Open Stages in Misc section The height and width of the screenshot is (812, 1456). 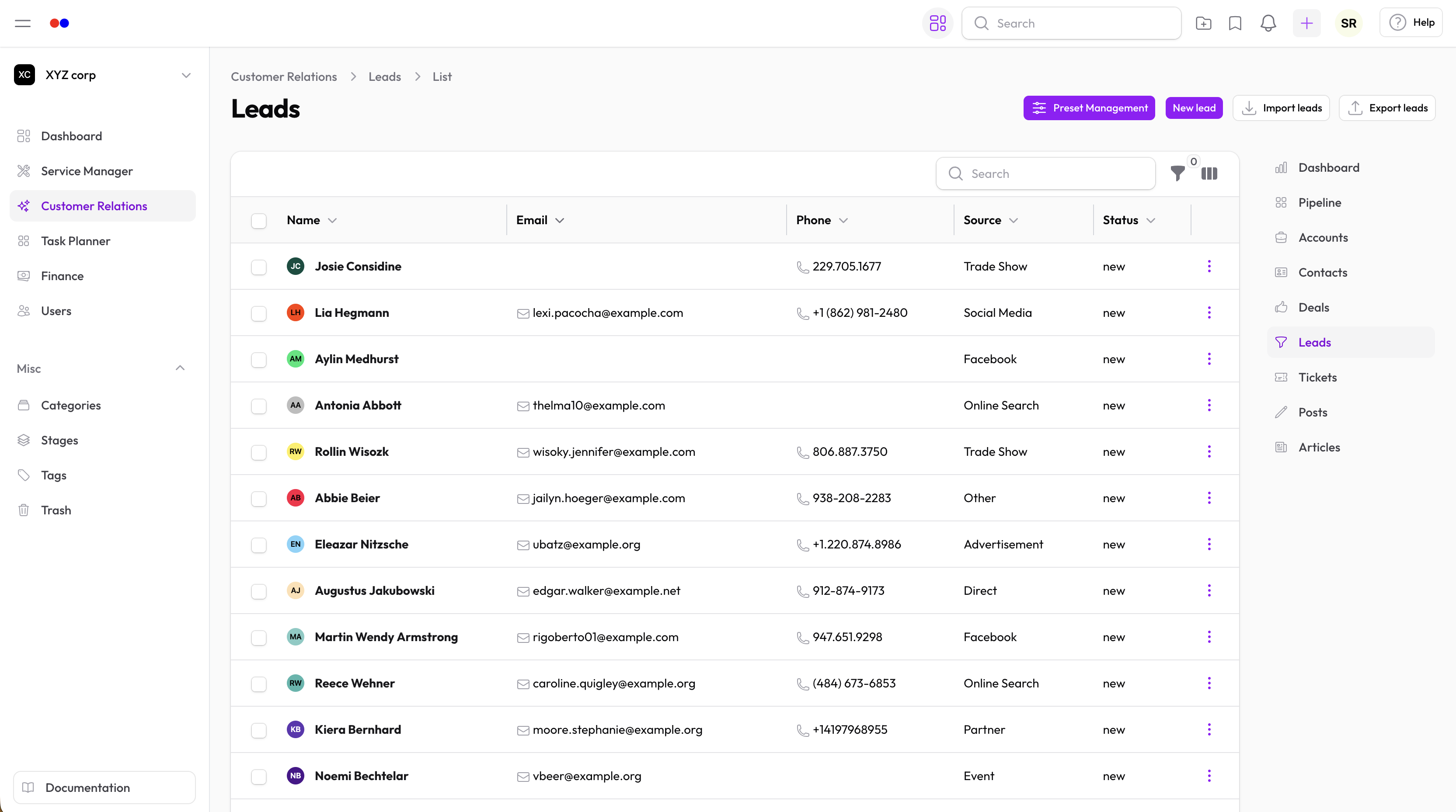coord(103,440)
